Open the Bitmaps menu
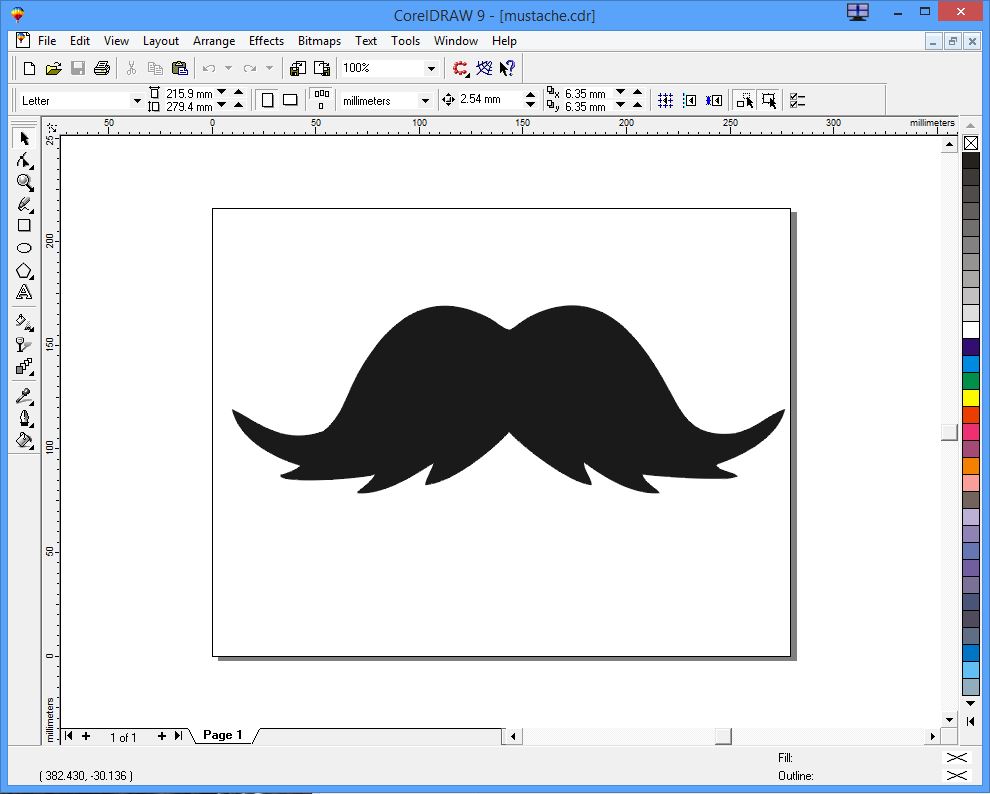The image size is (990, 794). pos(319,41)
